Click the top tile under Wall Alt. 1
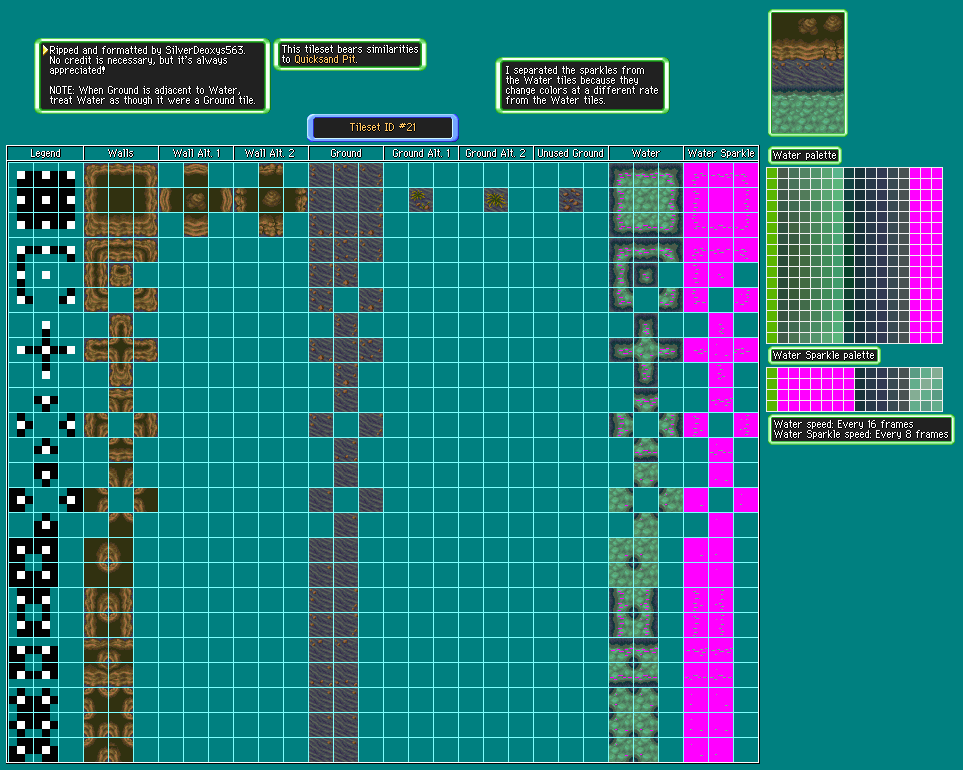Image resolution: width=963 pixels, height=770 pixels. pyautogui.click(x=196, y=175)
